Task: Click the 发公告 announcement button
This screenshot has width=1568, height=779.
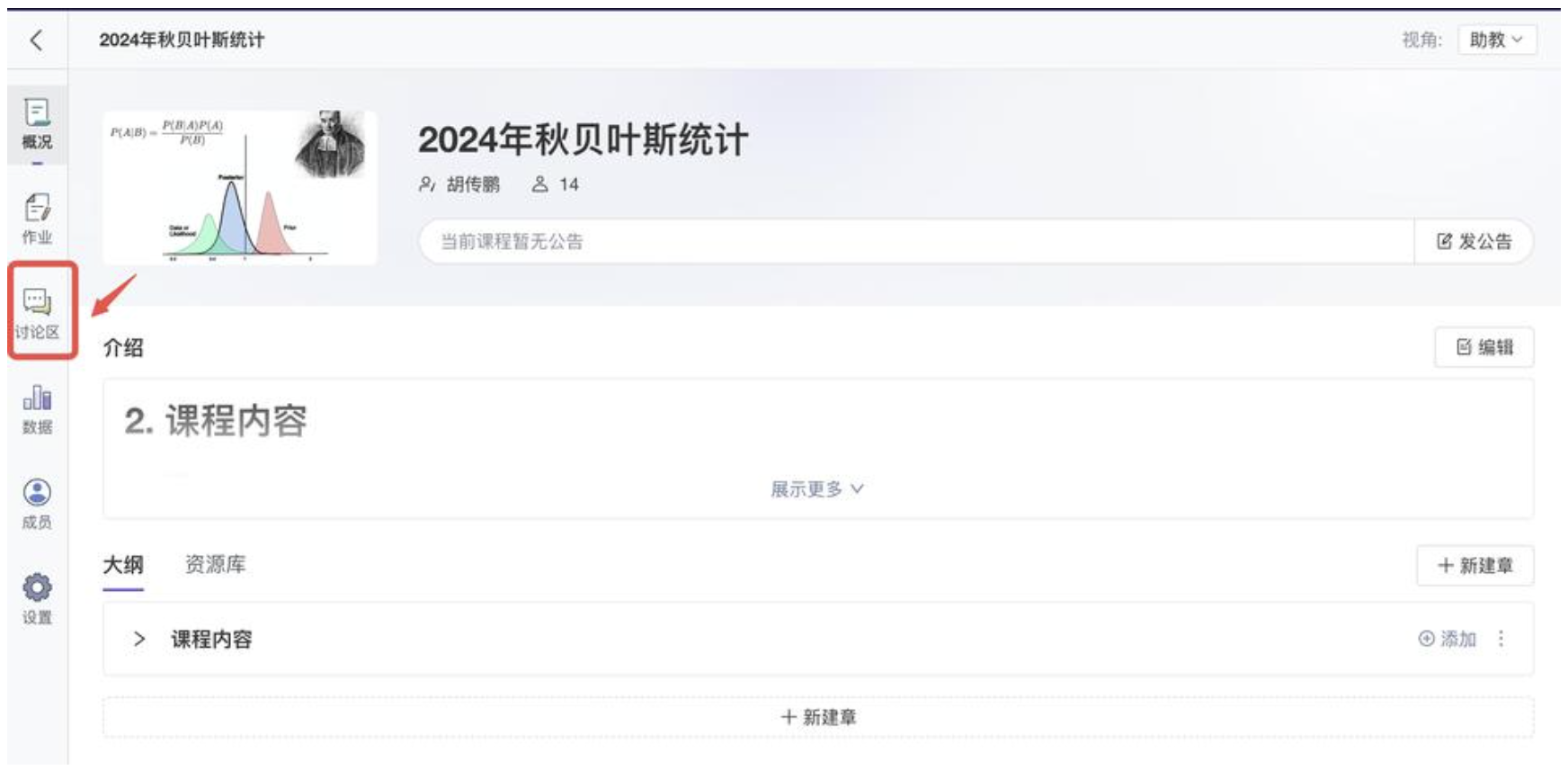Action: click(1474, 241)
